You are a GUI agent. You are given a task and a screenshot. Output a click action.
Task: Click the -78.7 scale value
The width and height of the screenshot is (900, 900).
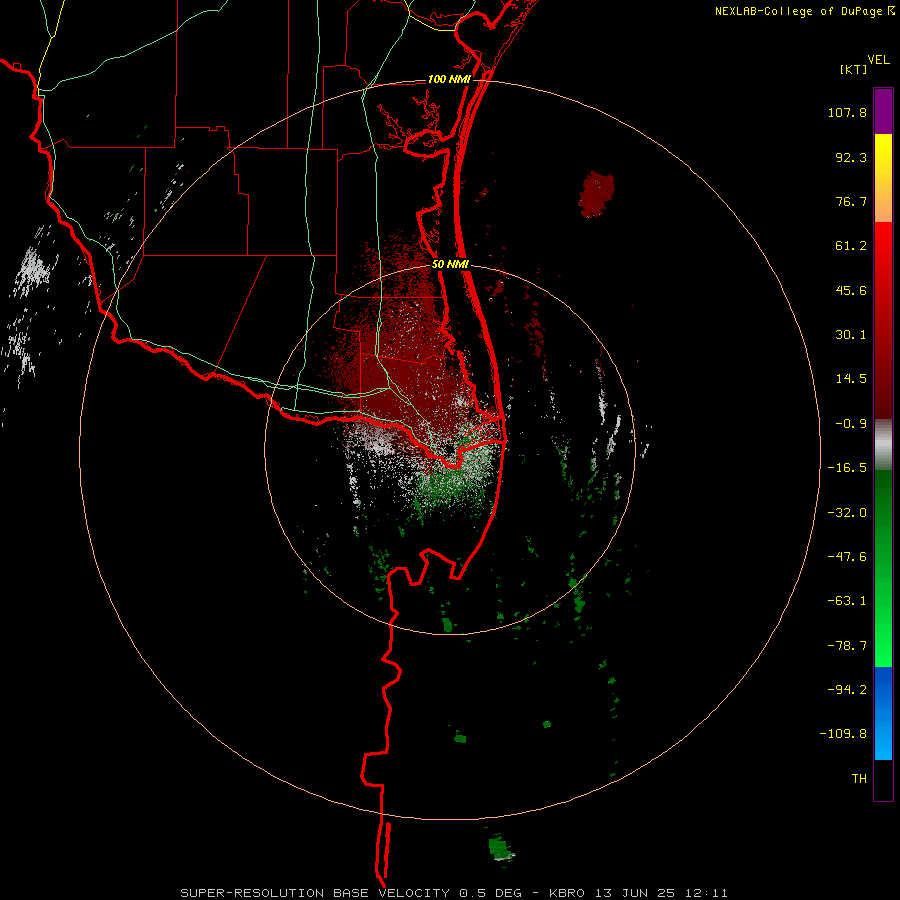tap(847, 646)
